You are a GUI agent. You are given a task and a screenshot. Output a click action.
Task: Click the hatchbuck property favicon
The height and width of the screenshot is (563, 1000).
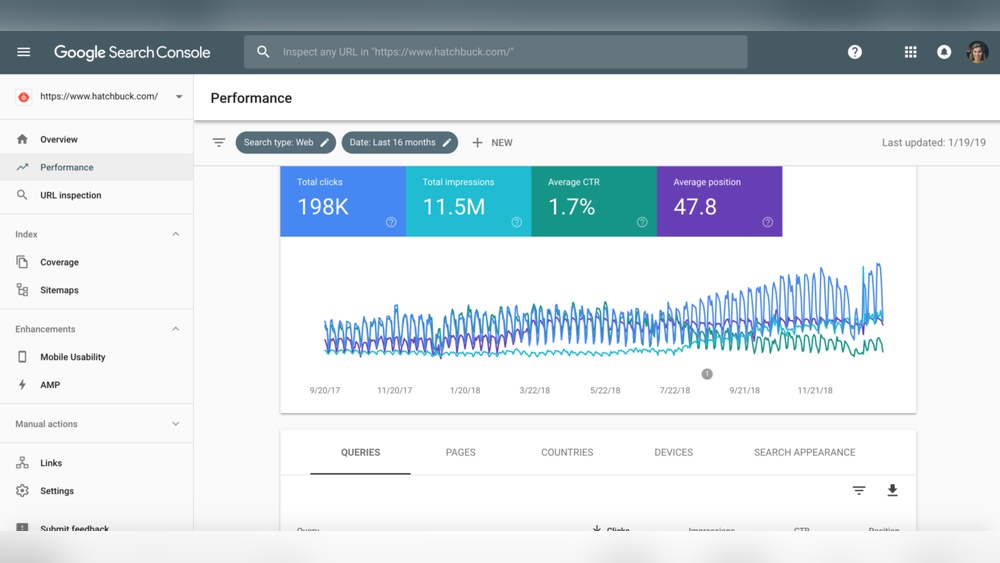point(24,97)
